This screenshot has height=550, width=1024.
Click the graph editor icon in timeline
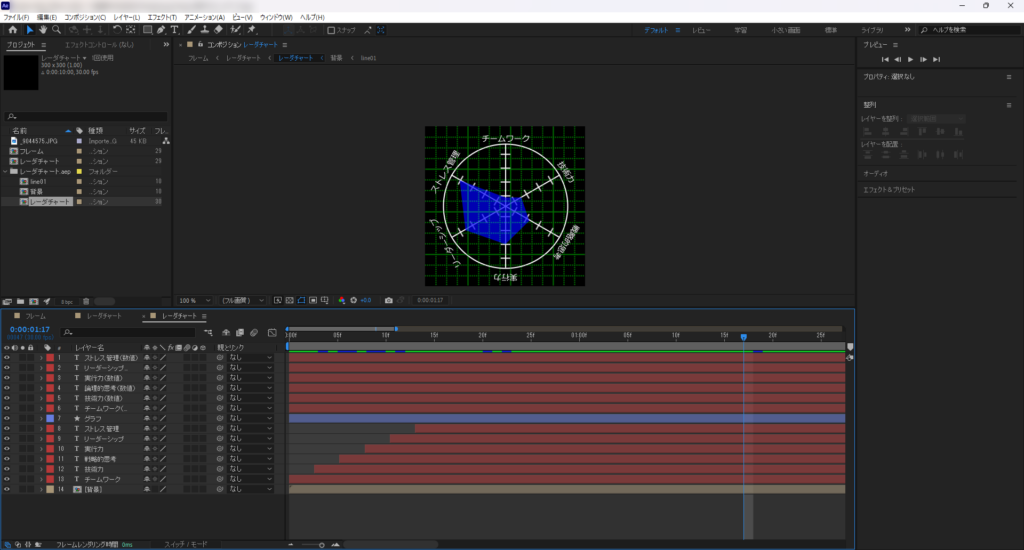(272, 332)
